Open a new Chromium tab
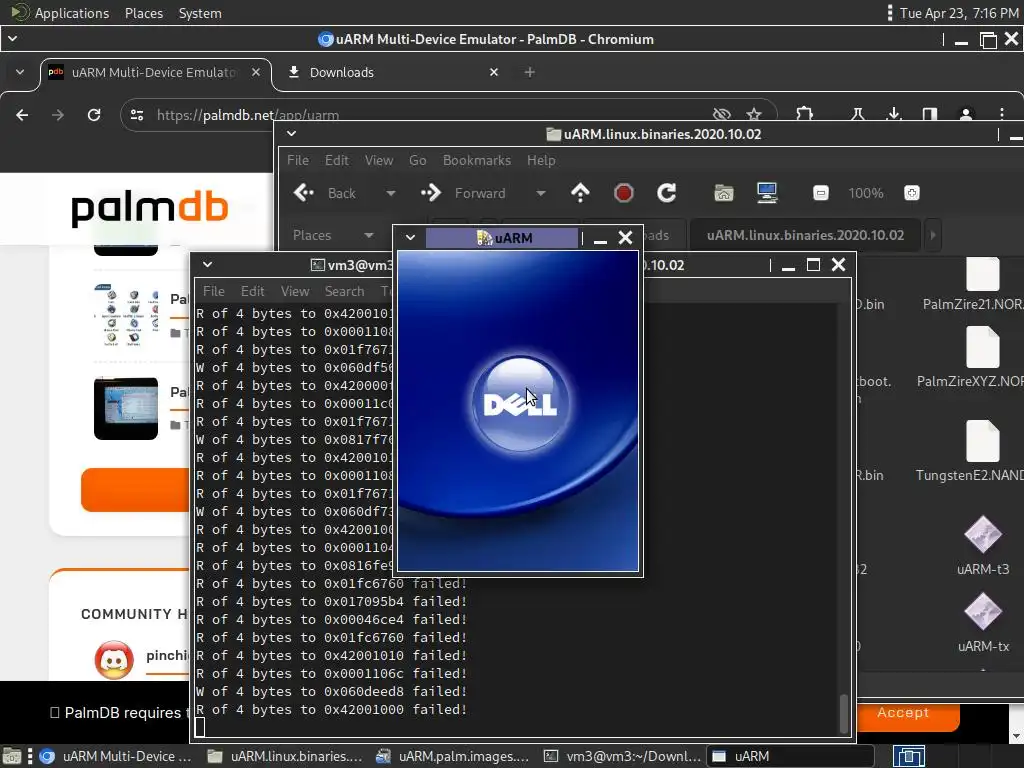Screen dimensions: 1024x768 (530, 72)
